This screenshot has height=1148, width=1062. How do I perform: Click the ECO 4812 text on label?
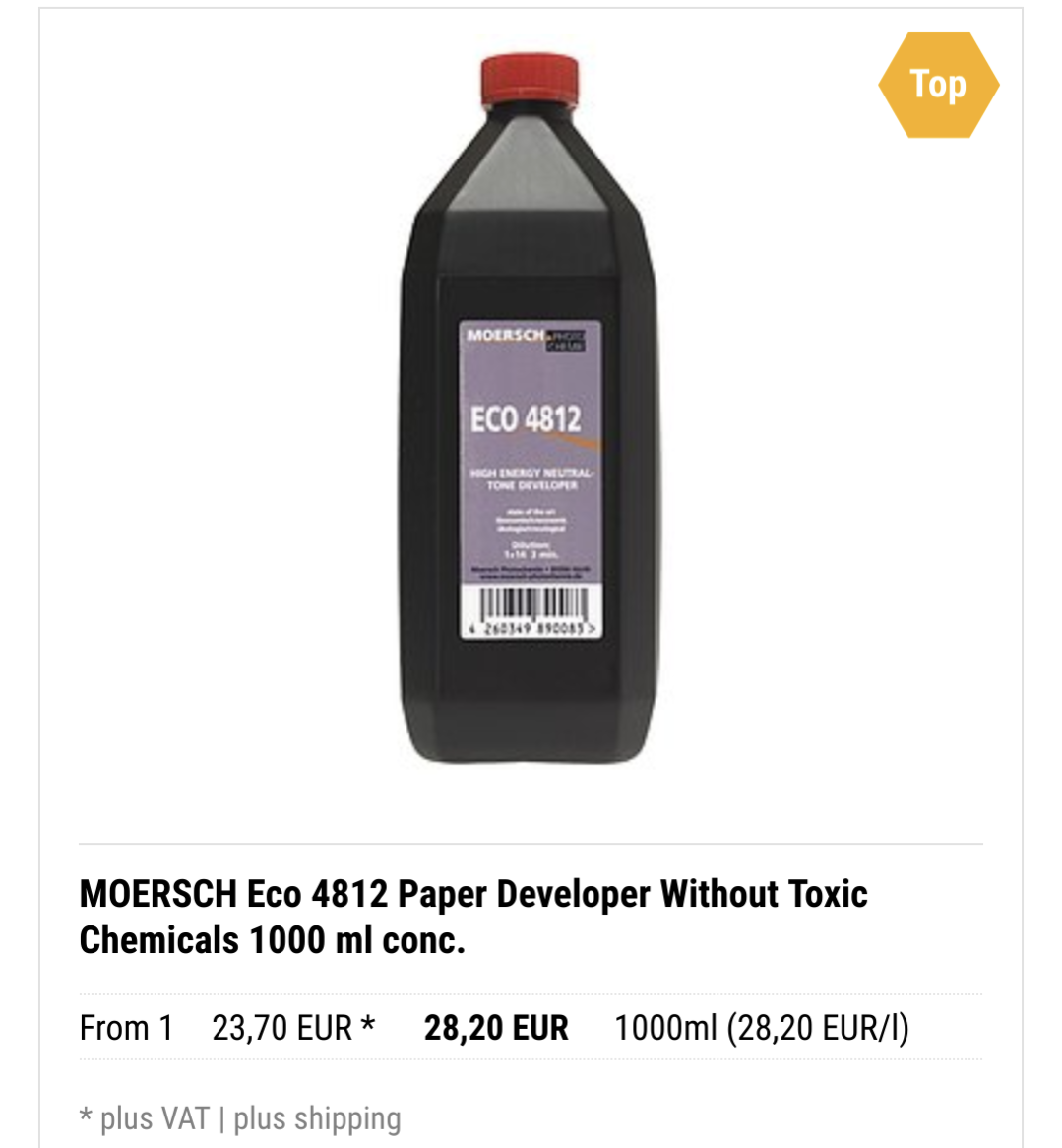click(x=526, y=418)
